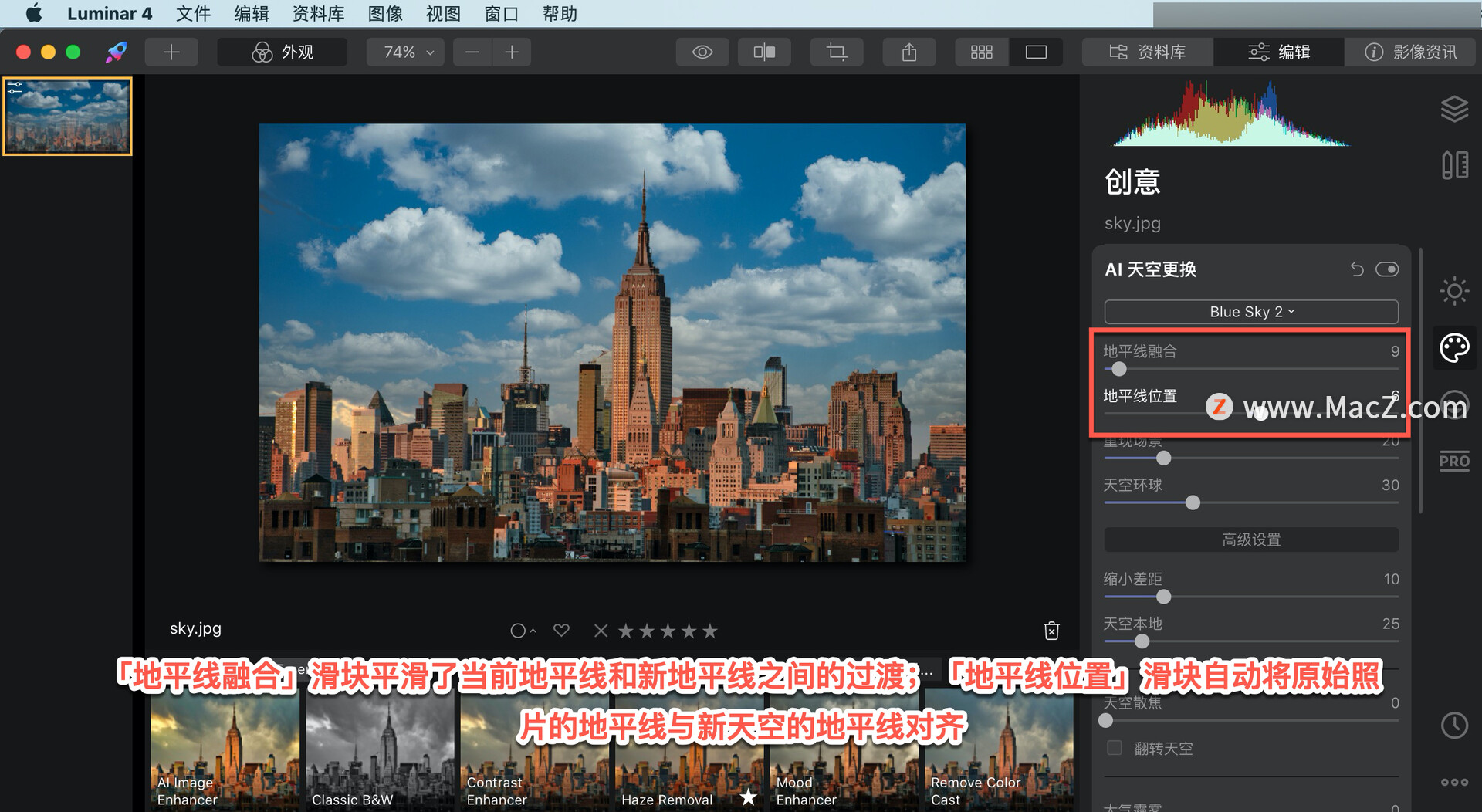Open the 窗口 menu
This screenshot has height=812, width=1482.
[502, 13]
